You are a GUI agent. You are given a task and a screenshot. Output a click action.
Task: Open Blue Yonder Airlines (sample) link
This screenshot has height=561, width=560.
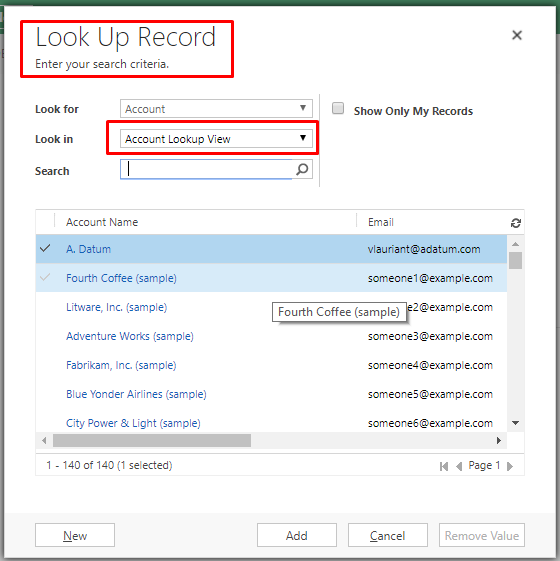(x=136, y=394)
